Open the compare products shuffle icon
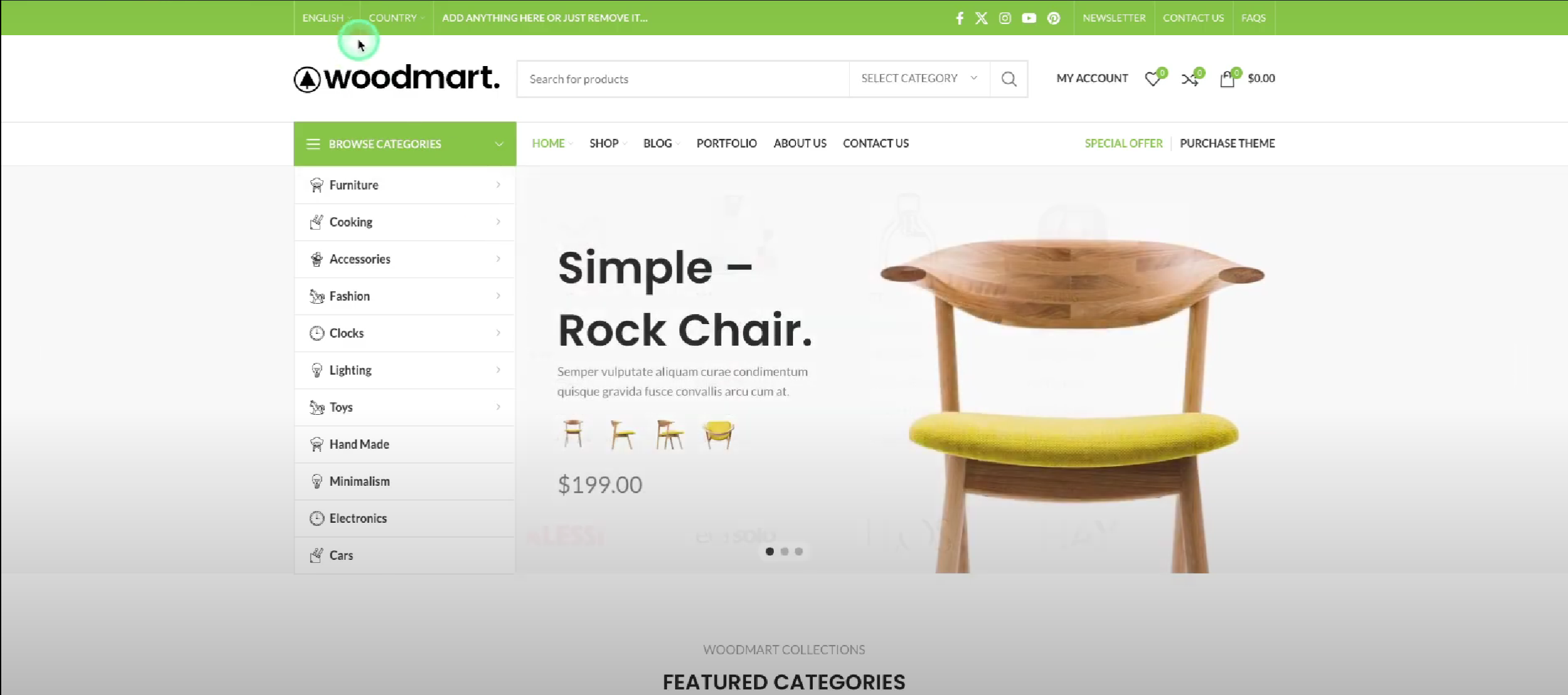The width and height of the screenshot is (1568, 695). tap(1190, 78)
